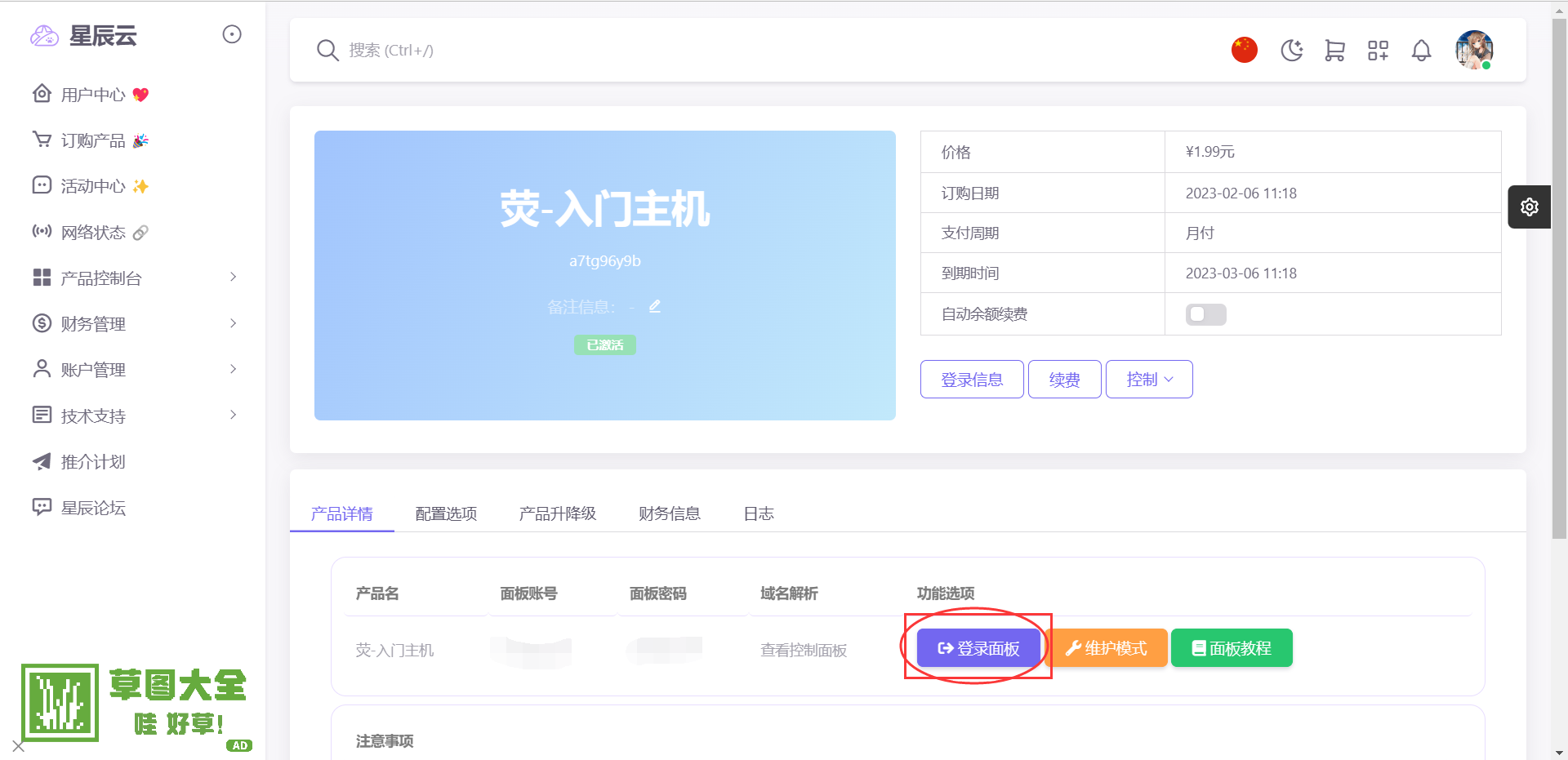Open the apps grid shortcut icon

click(1378, 51)
